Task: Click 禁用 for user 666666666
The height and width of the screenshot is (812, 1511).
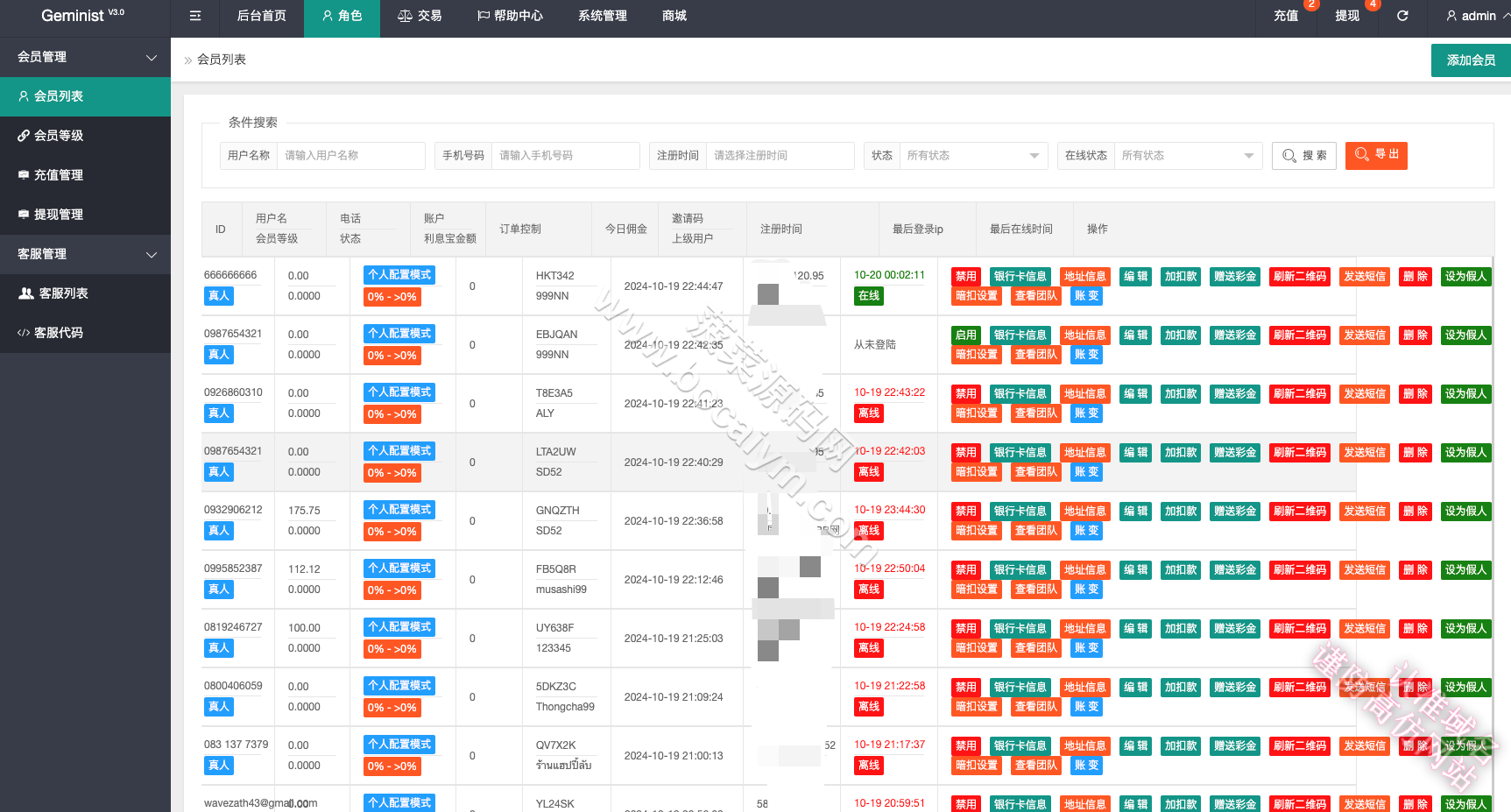Action: click(966, 277)
